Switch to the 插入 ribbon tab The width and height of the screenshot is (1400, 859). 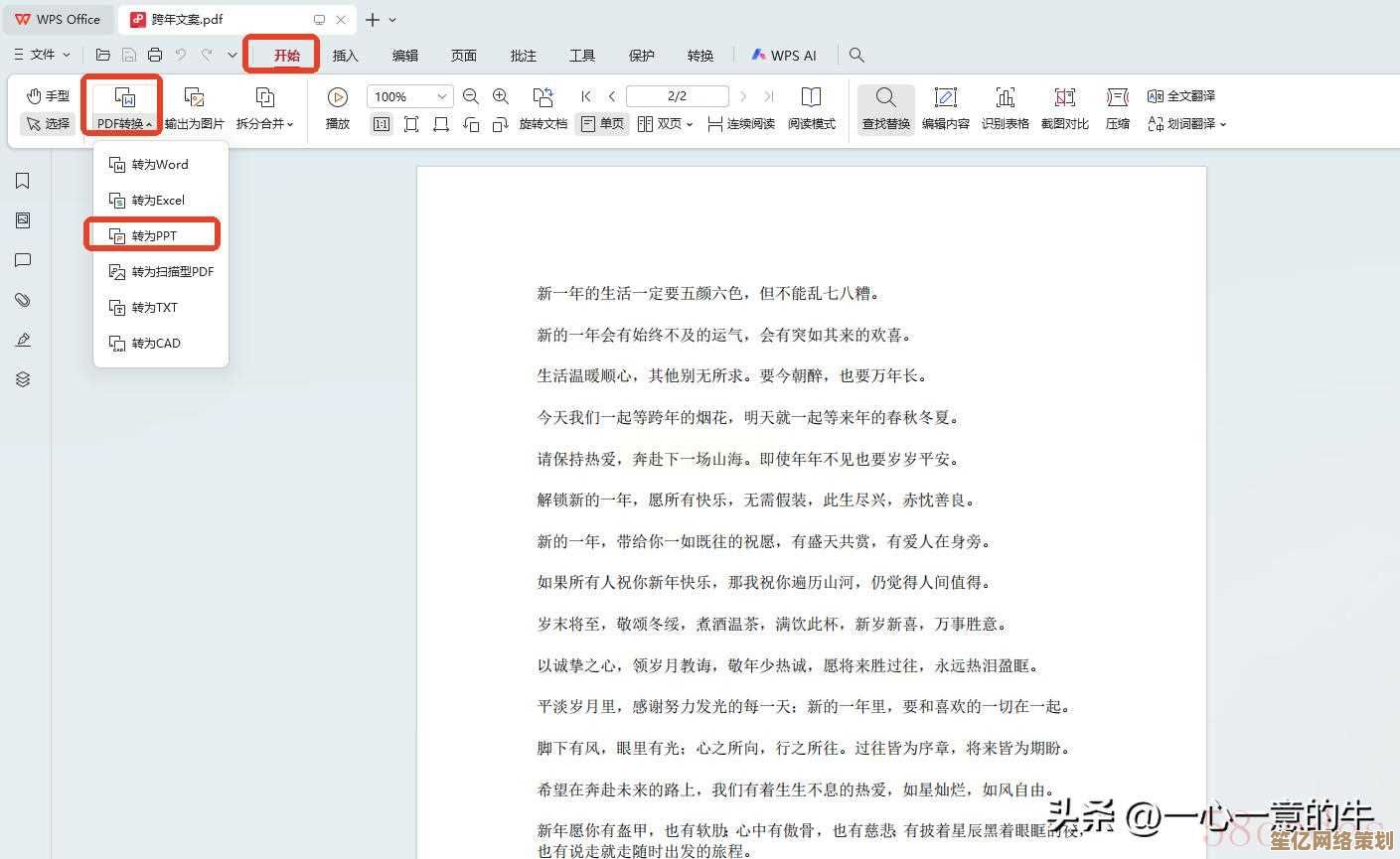click(345, 56)
